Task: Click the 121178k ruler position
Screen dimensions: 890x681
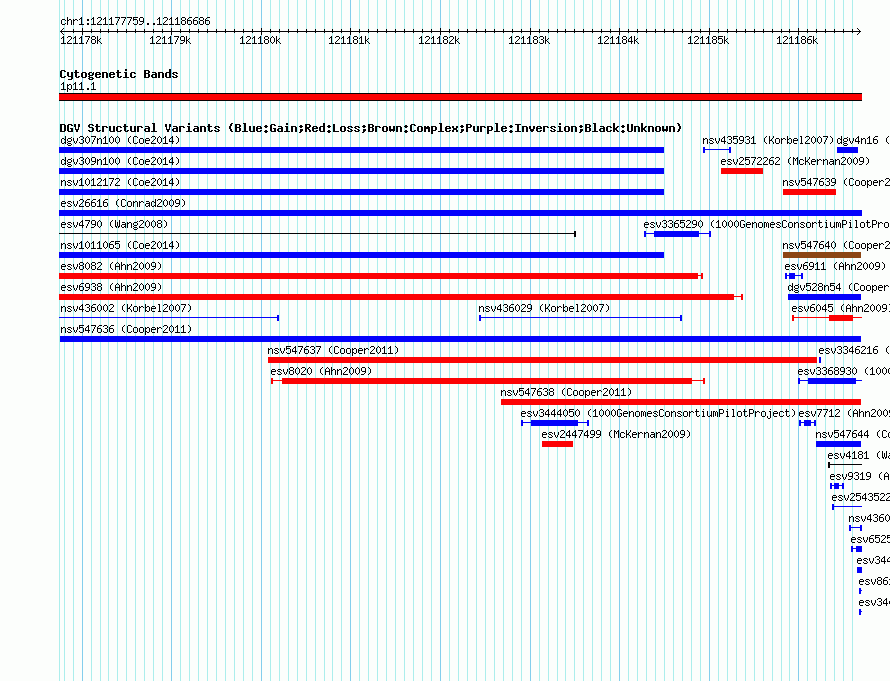Action: 81,40
